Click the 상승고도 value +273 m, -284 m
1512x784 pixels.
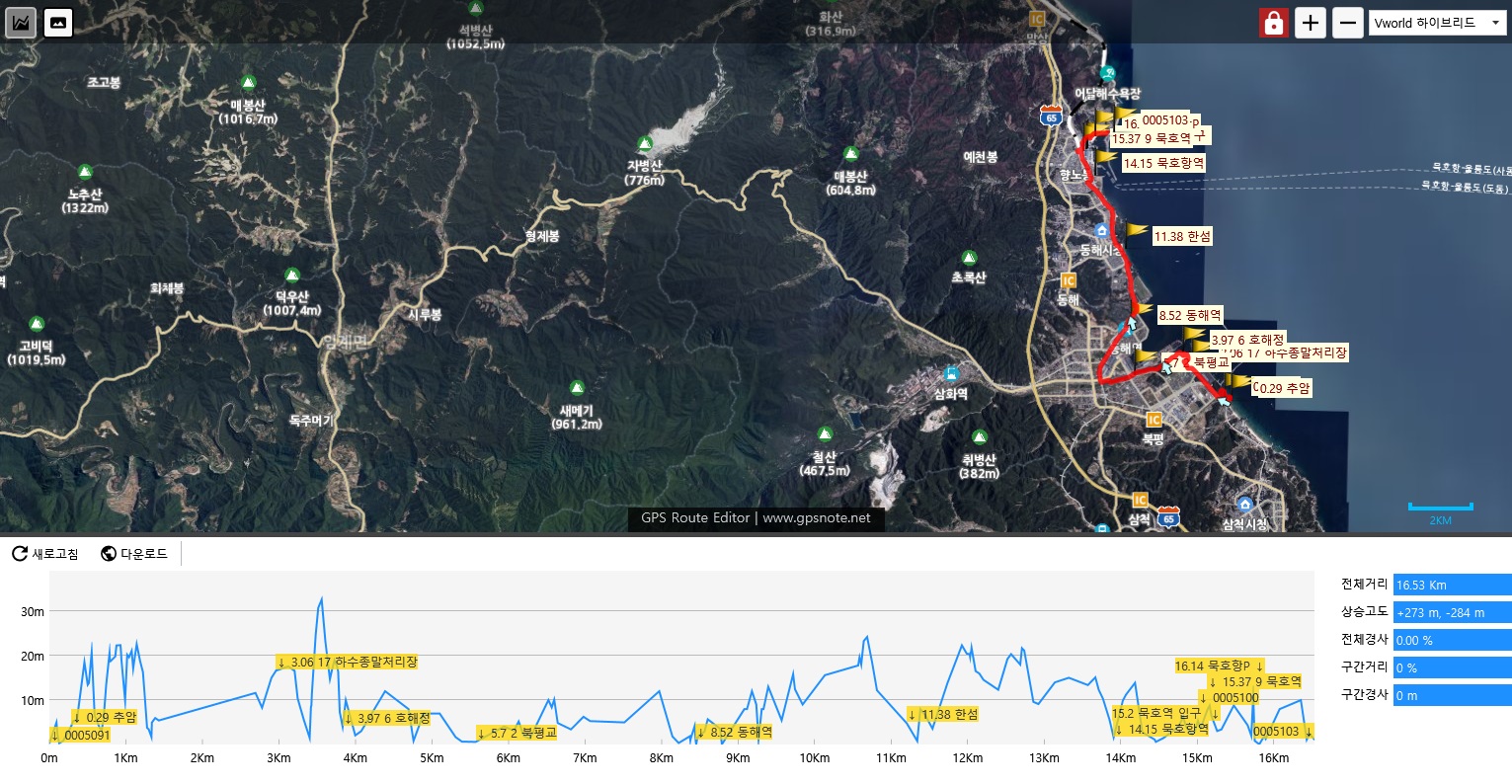coord(1452,613)
